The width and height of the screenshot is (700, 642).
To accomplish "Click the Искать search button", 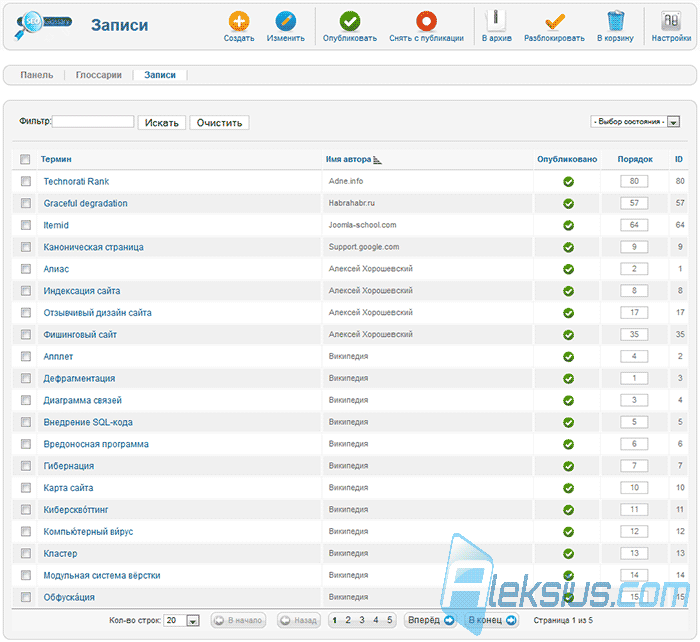I will (x=162, y=123).
